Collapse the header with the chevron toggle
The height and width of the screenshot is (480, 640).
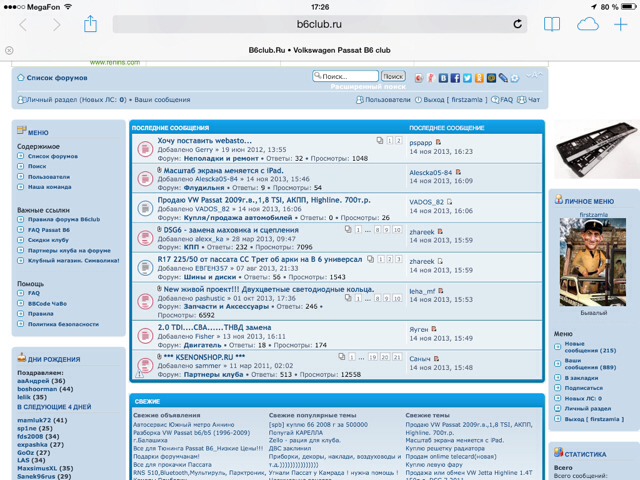click(x=534, y=77)
